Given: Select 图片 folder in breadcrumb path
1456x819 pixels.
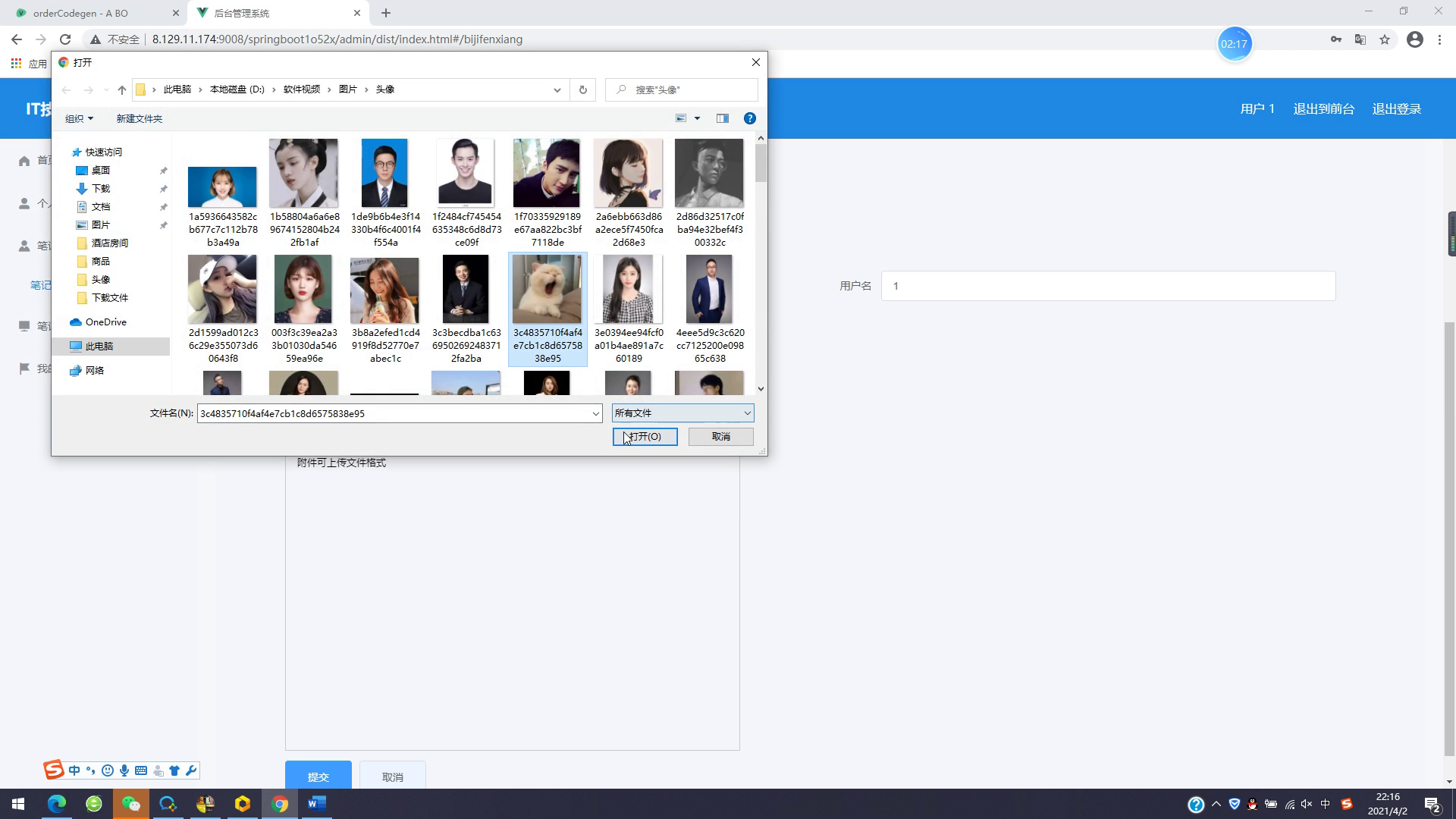Looking at the screenshot, I should pyautogui.click(x=349, y=89).
